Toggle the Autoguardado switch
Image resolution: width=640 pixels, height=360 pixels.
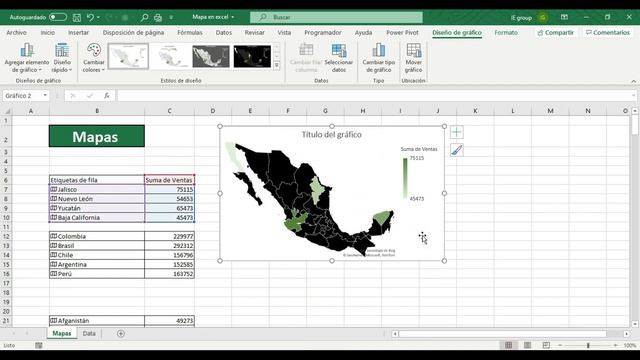coord(58,17)
